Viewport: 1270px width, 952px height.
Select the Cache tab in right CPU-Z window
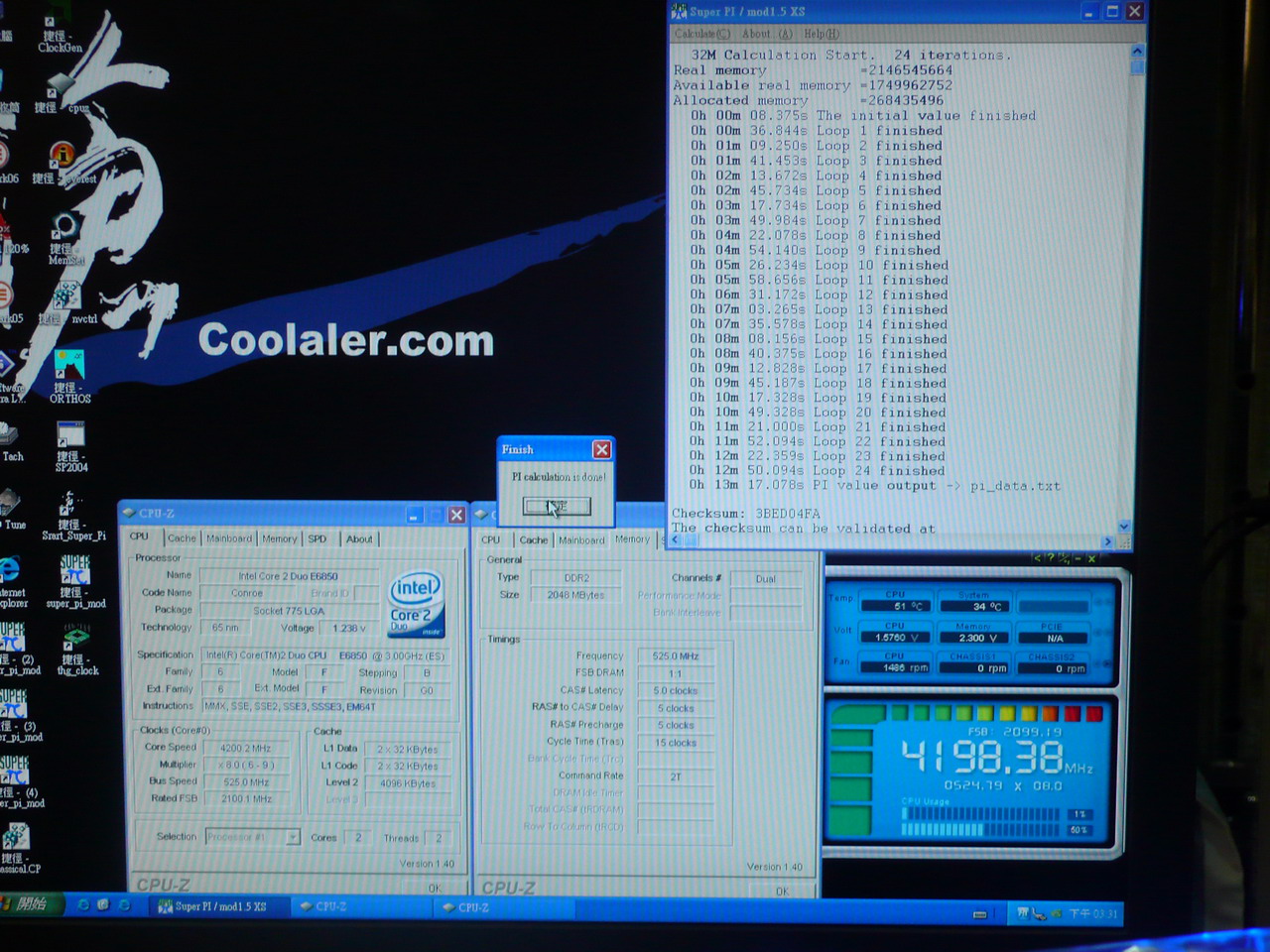click(x=534, y=539)
